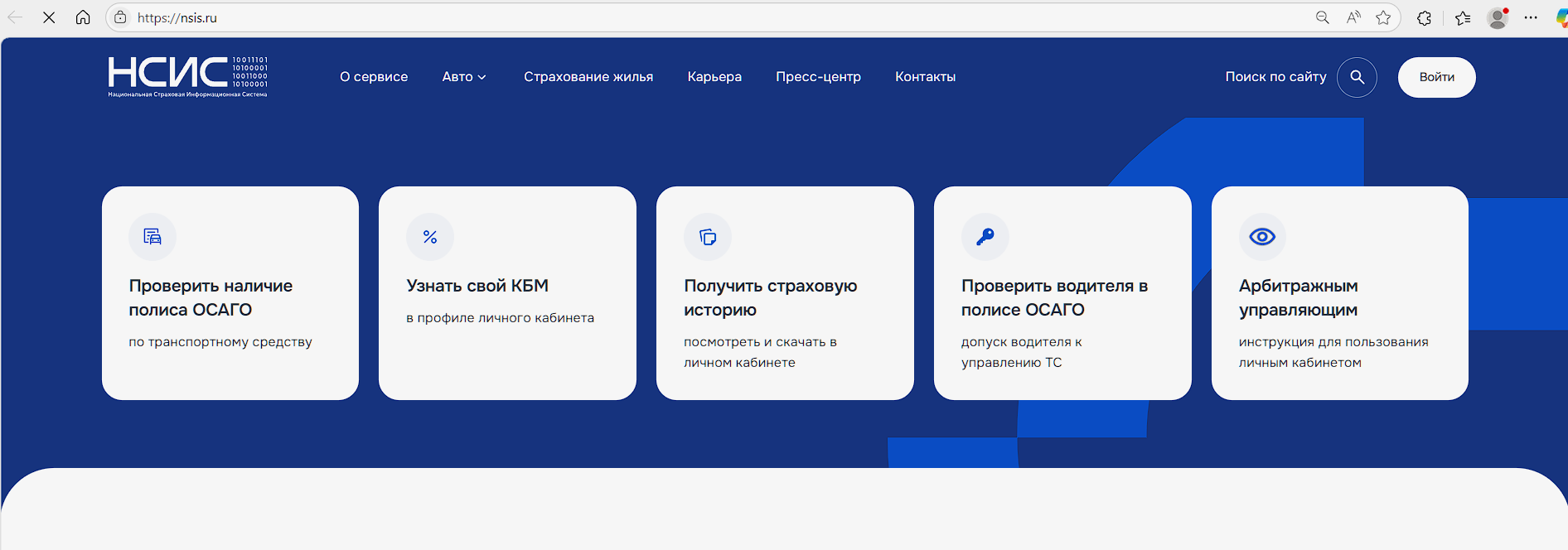Click Поиск по сайту label
Viewport: 1568px width, 550px height.
pos(1275,77)
